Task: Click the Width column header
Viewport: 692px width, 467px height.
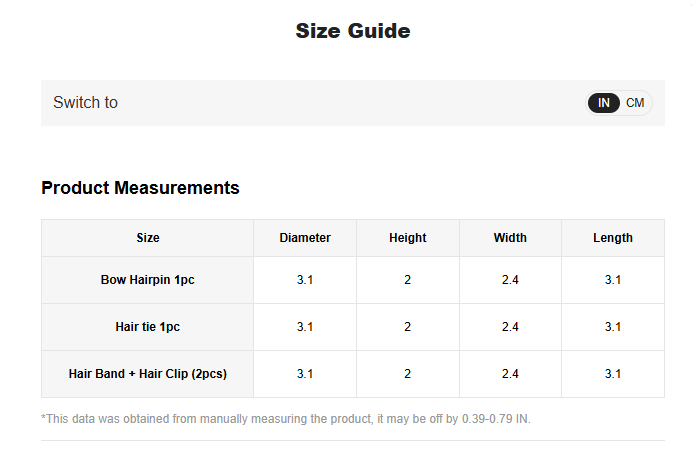Action: (510, 238)
